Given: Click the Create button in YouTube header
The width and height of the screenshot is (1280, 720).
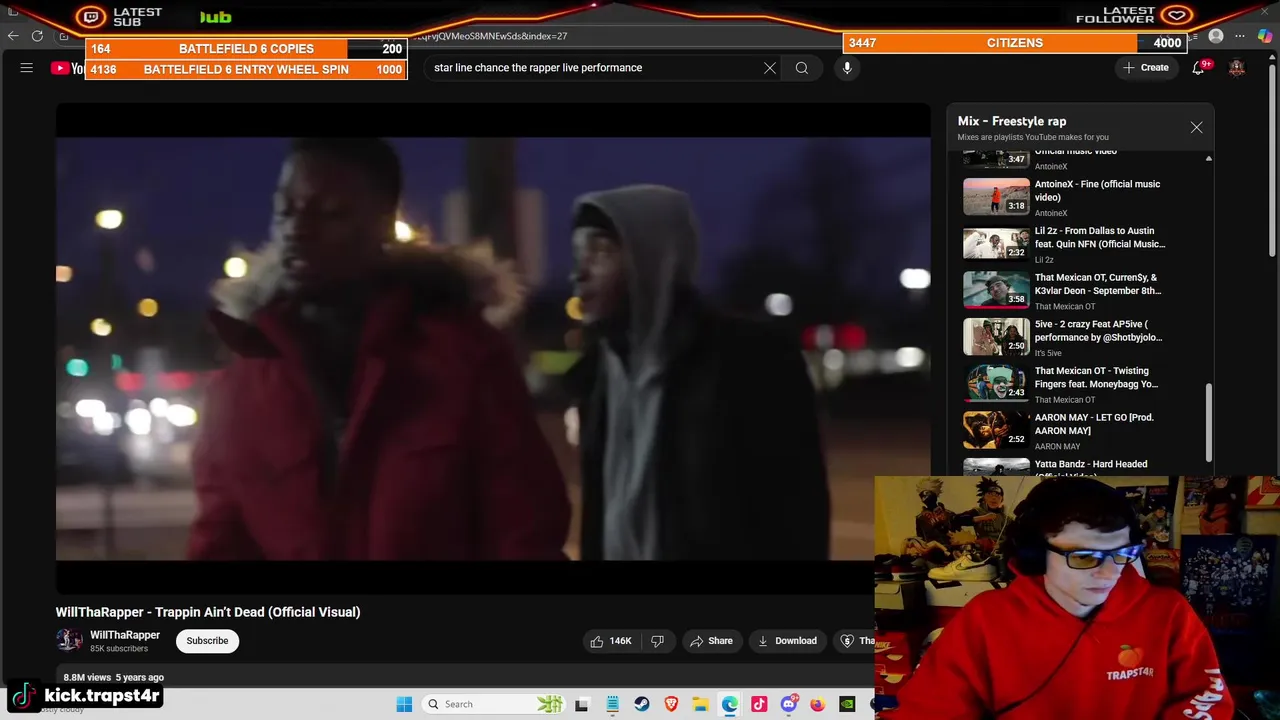Looking at the screenshot, I should [x=1146, y=68].
